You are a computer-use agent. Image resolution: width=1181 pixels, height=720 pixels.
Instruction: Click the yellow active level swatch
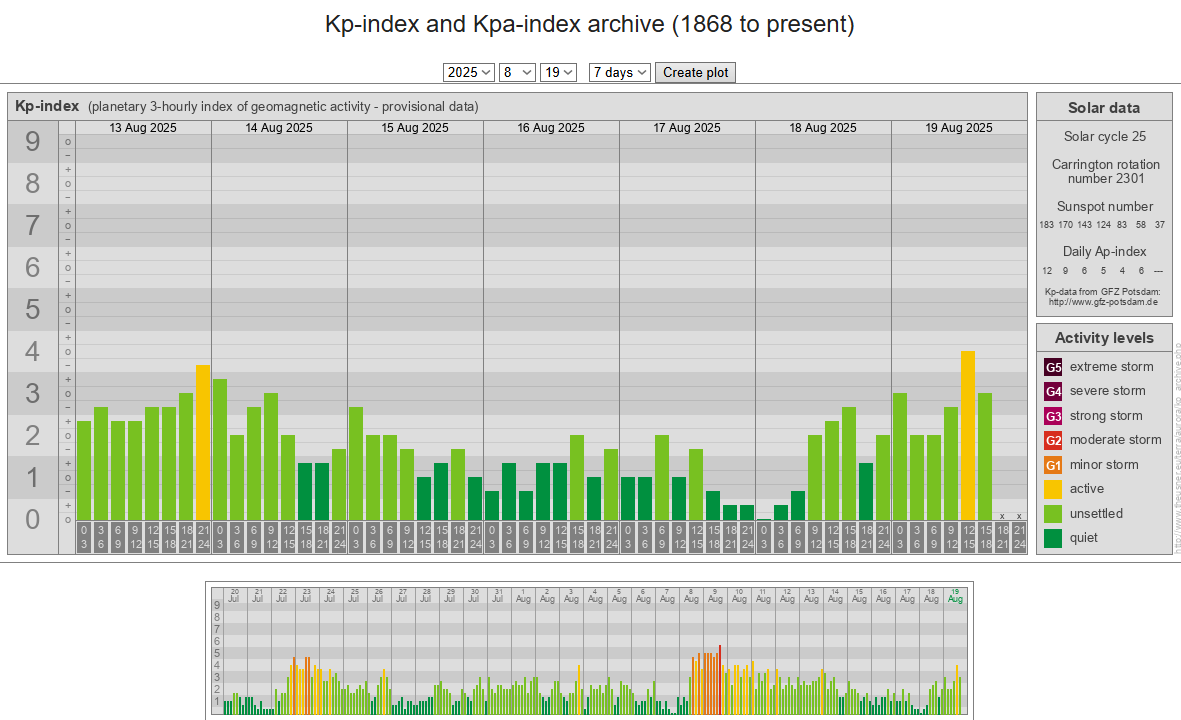pos(1053,489)
